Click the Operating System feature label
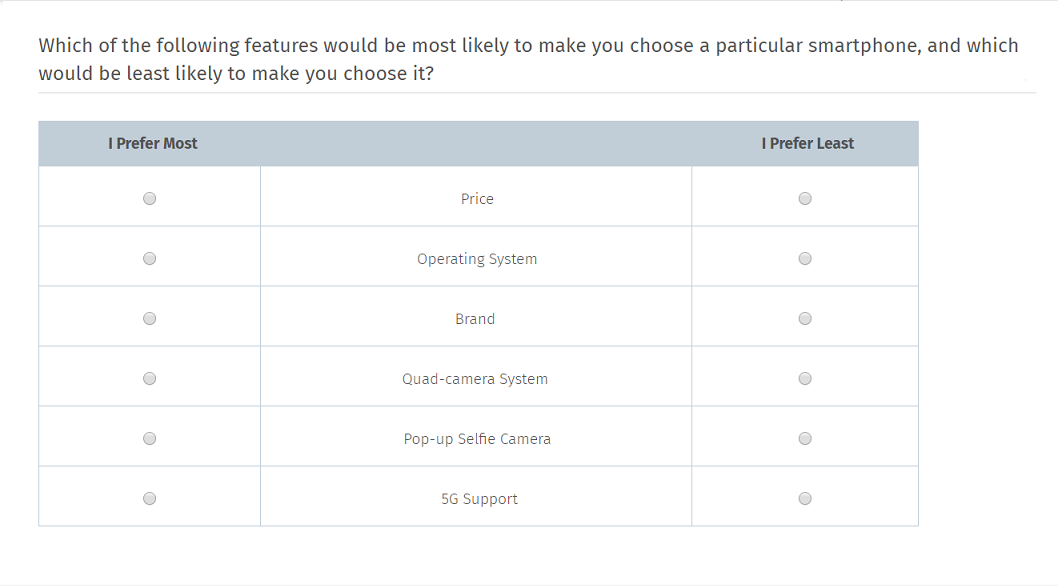 click(x=477, y=259)
